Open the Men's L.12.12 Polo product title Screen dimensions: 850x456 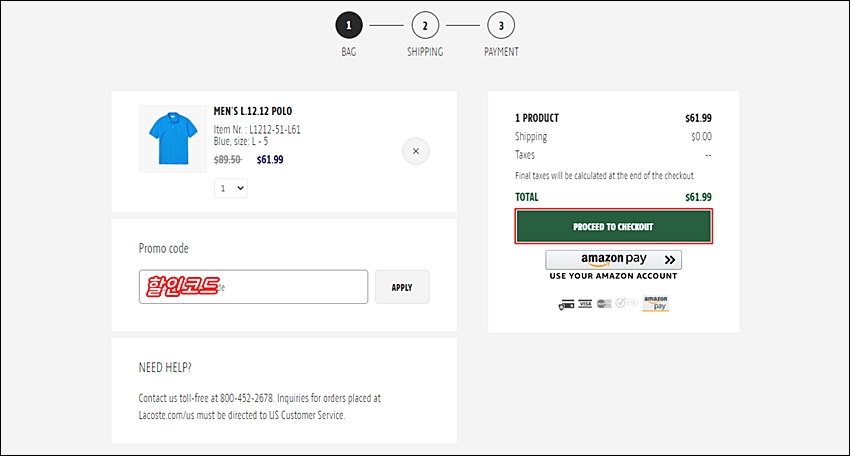pos(253,111)
